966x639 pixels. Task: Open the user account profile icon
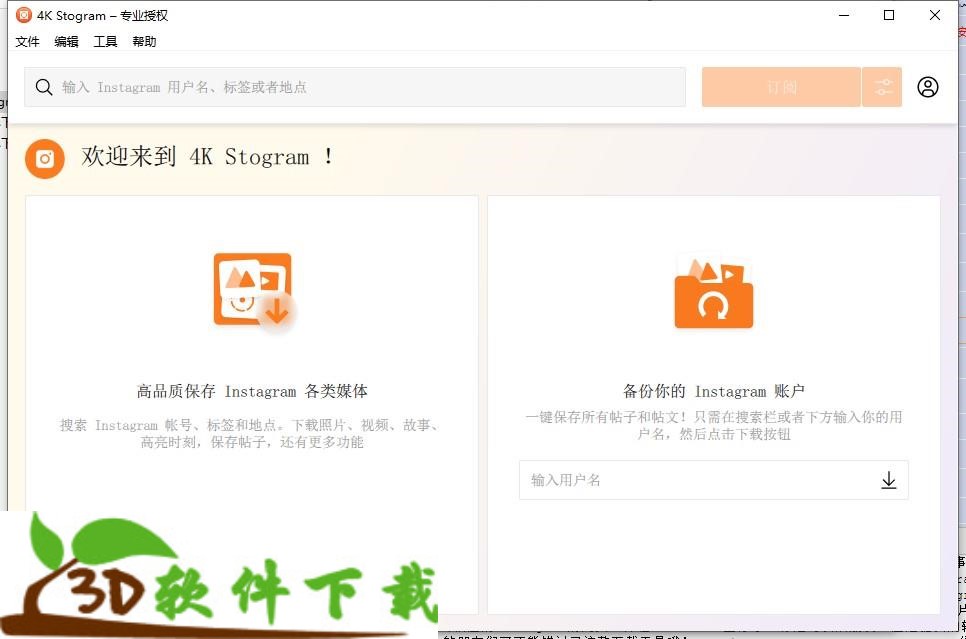928,87
